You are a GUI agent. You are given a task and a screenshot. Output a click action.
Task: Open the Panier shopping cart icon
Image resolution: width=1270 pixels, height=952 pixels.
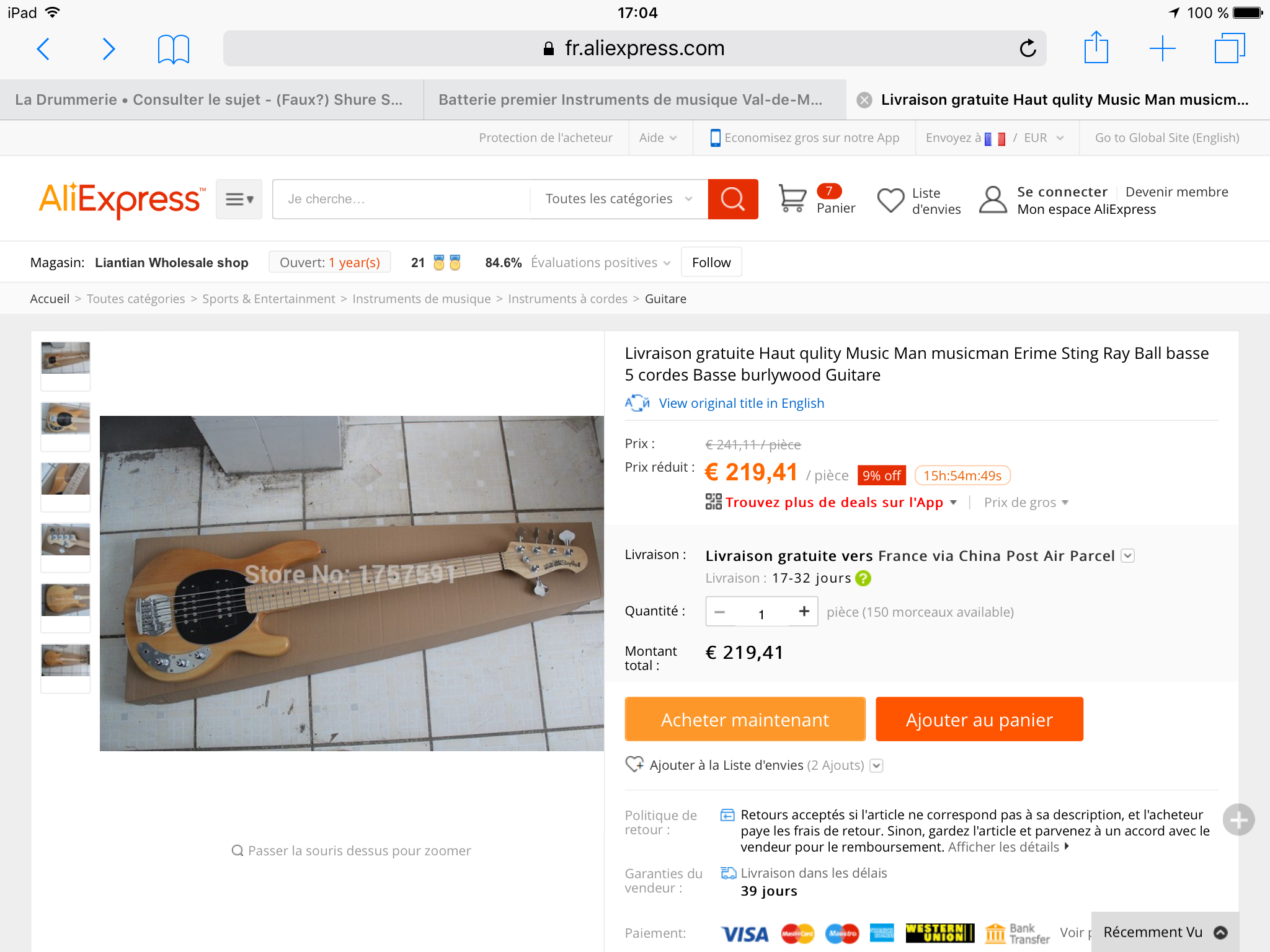point(792,199)
